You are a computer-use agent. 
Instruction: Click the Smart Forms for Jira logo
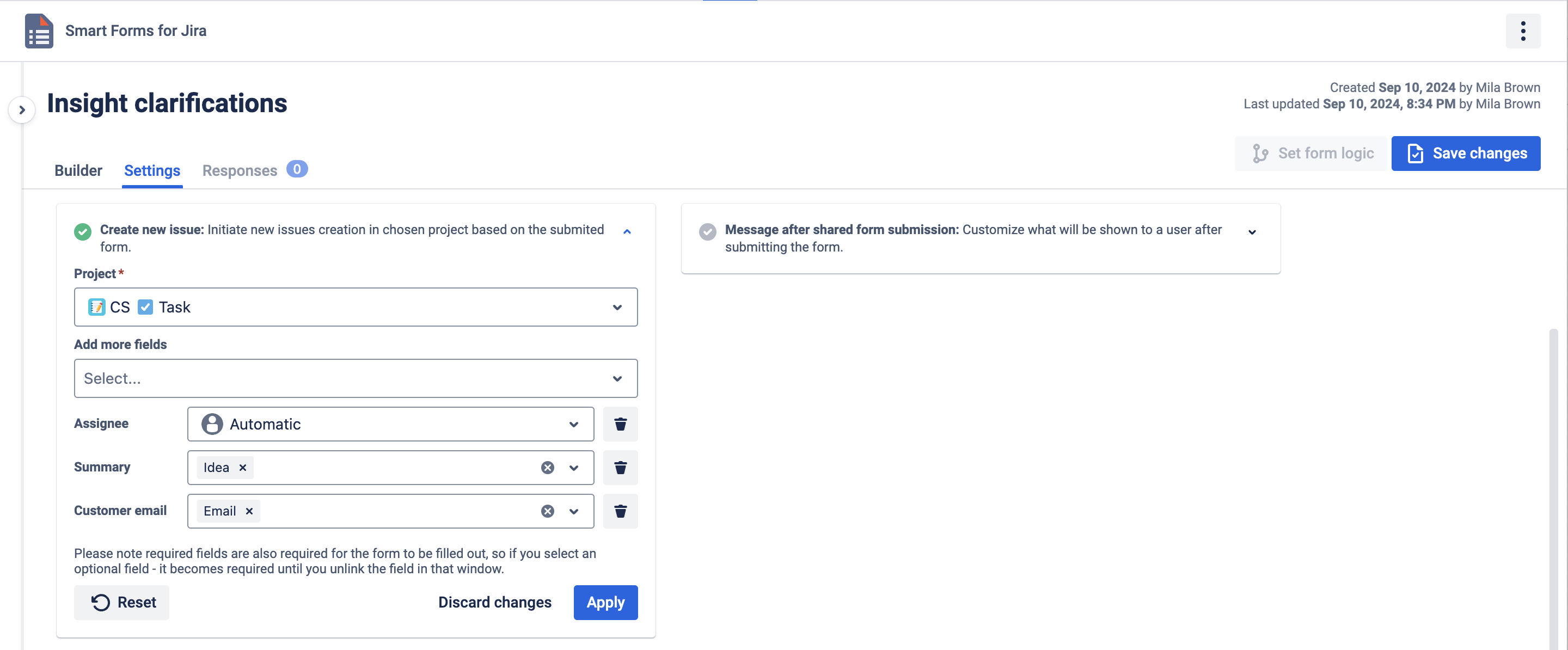(x=39, y=30)
